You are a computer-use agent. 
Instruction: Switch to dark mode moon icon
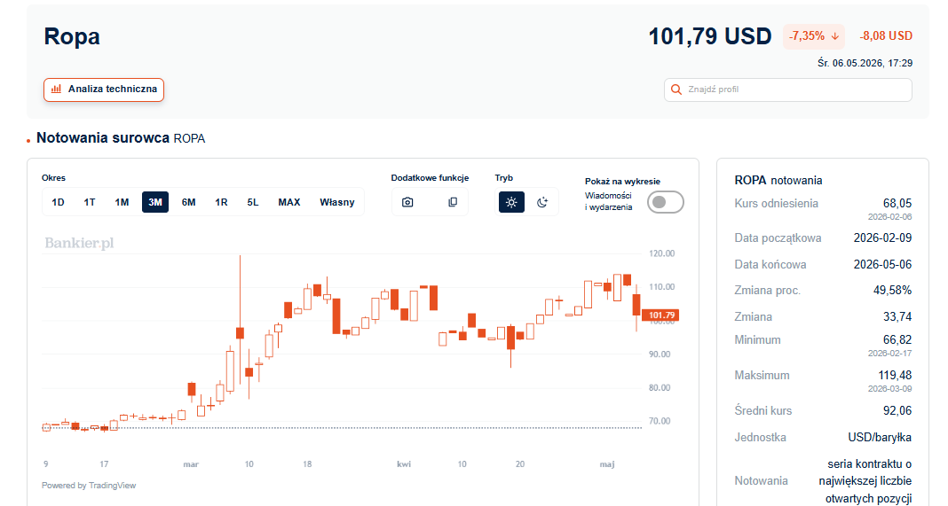click(542, 202)
